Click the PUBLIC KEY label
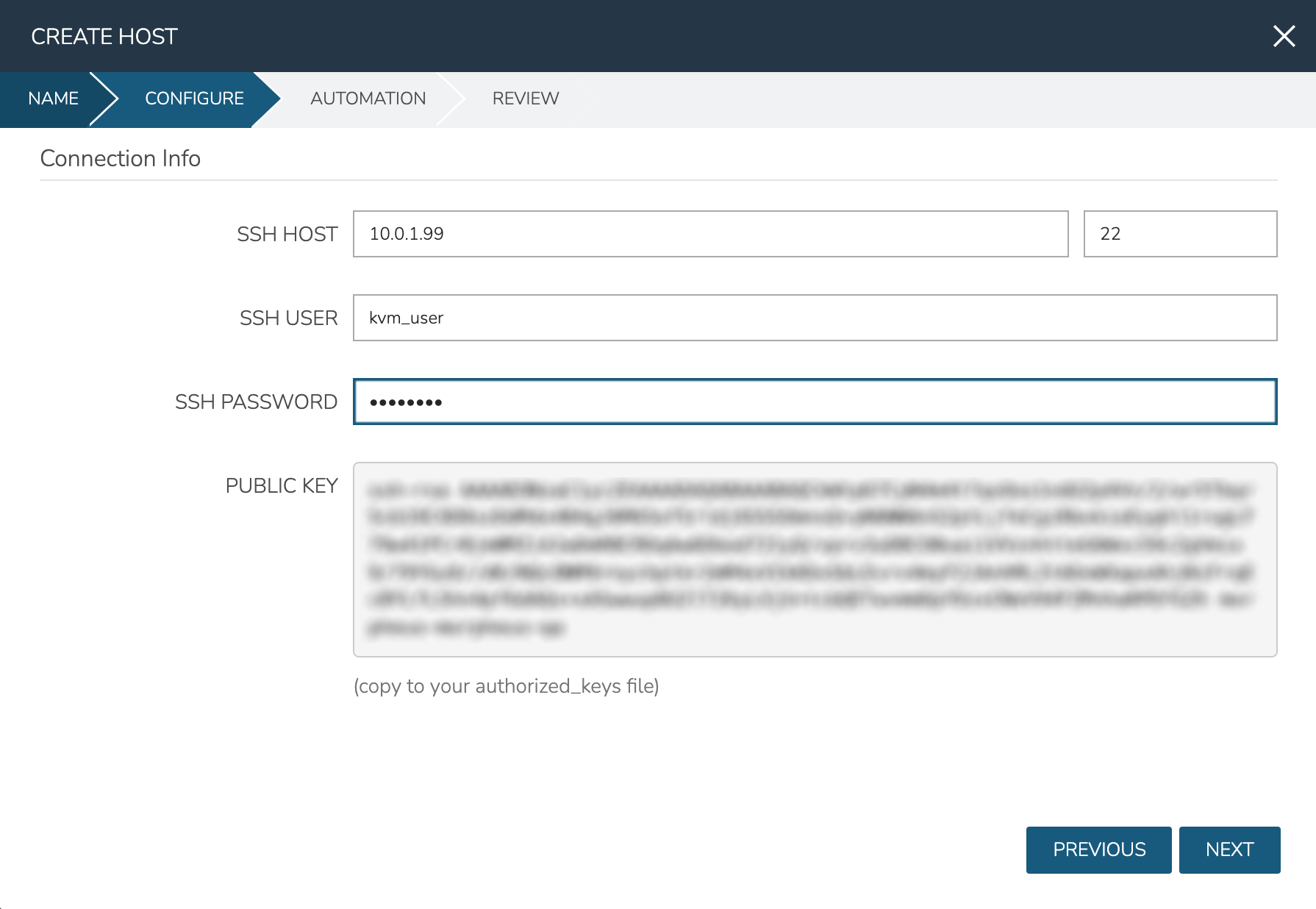The width and height of the screenshot is (1316, 909). point(281,485)
